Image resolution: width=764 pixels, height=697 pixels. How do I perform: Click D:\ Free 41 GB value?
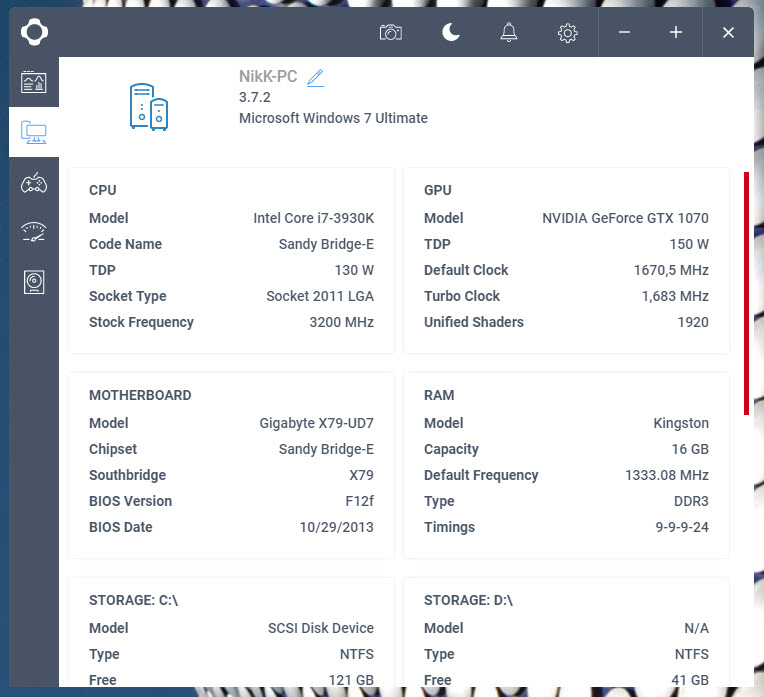(689, 680)
